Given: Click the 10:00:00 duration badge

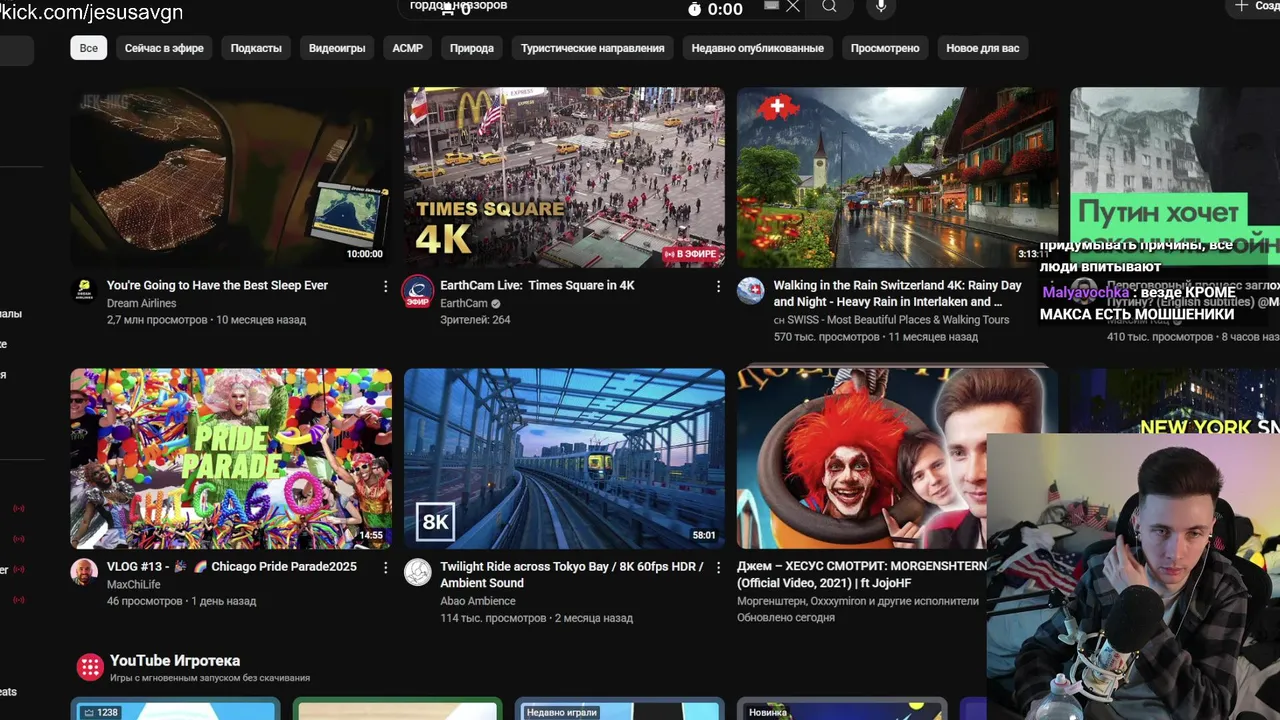Looking at the screenshot, I should (364, 254).
